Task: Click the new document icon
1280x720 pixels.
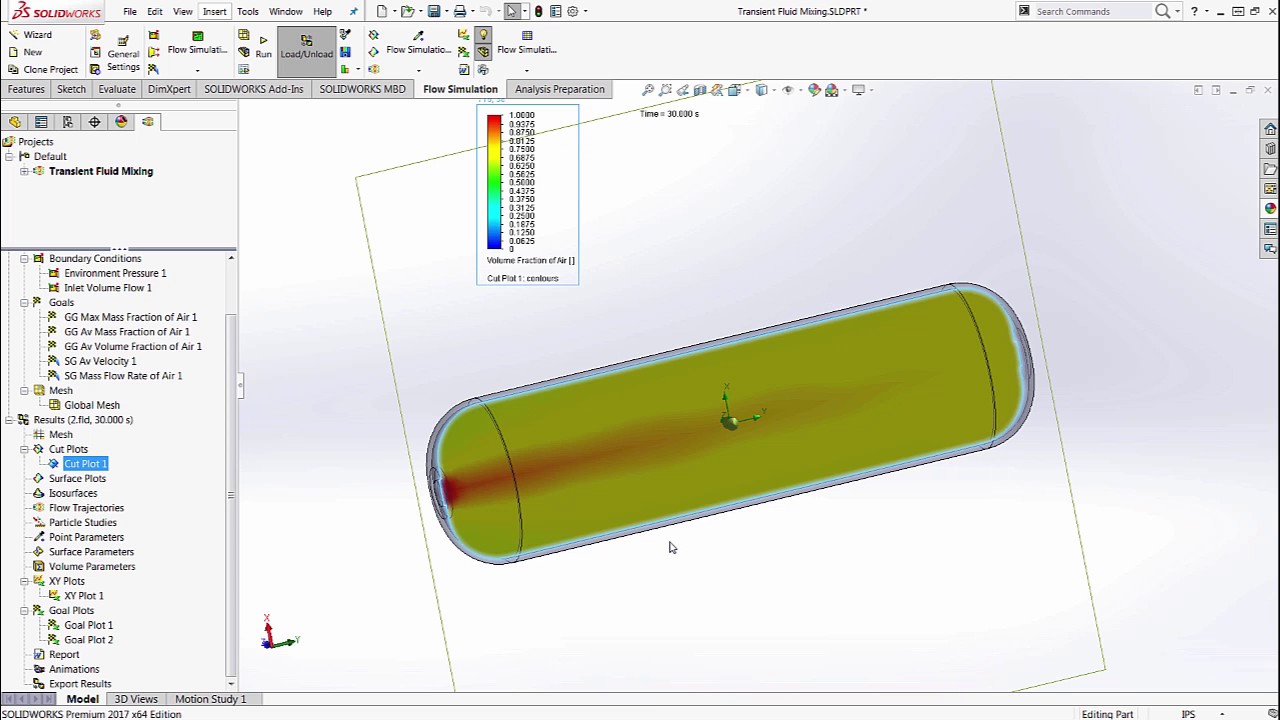Action: [382, 11]
